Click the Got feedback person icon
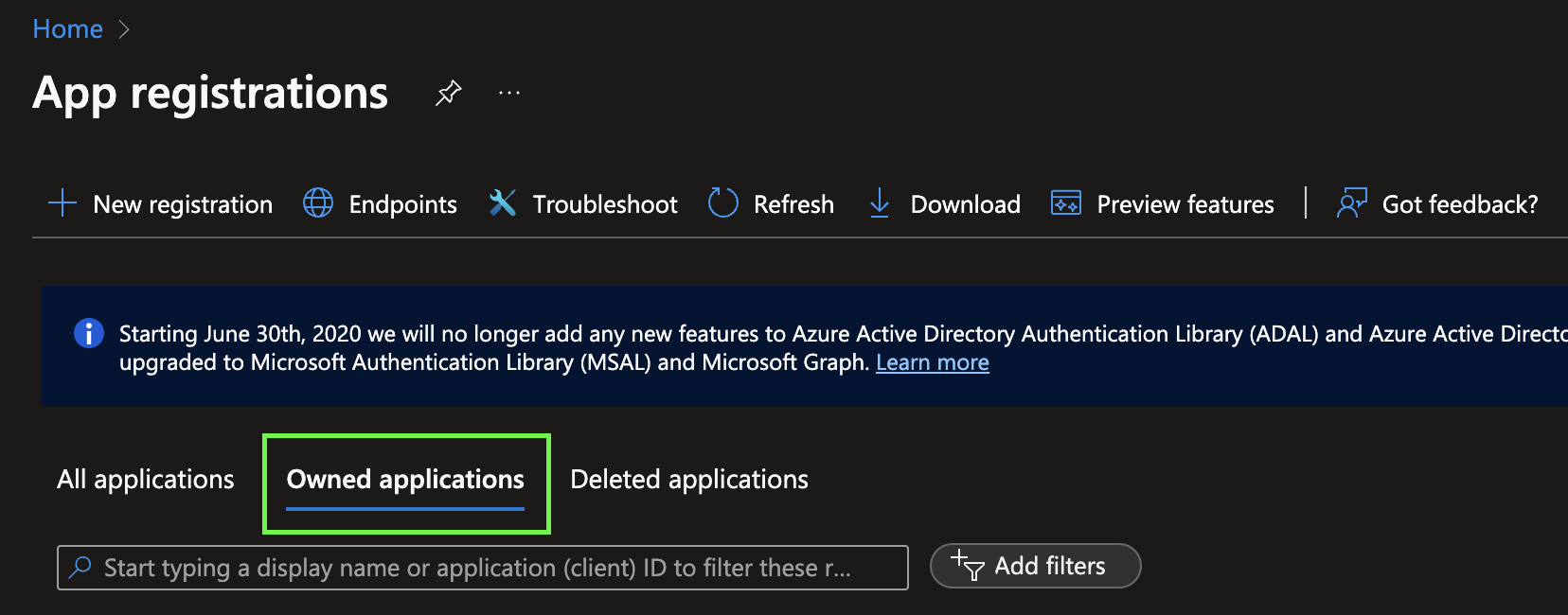This screenshot has width=1568, height=615. (x=1351, y=203)
